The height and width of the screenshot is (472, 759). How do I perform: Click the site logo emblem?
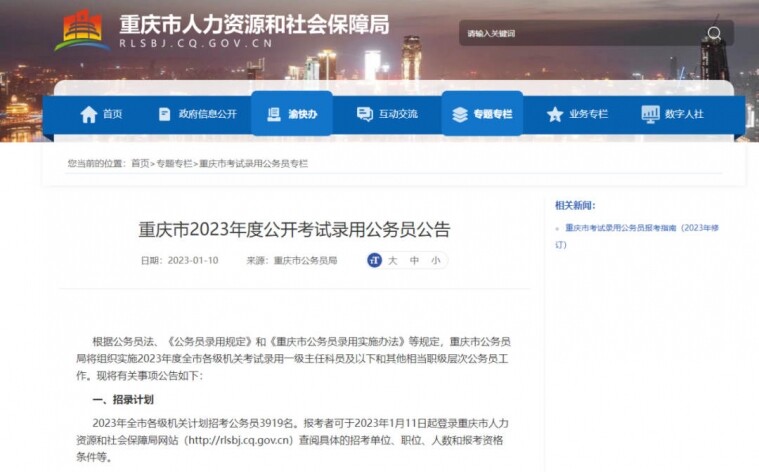click(x=82, y=30)
